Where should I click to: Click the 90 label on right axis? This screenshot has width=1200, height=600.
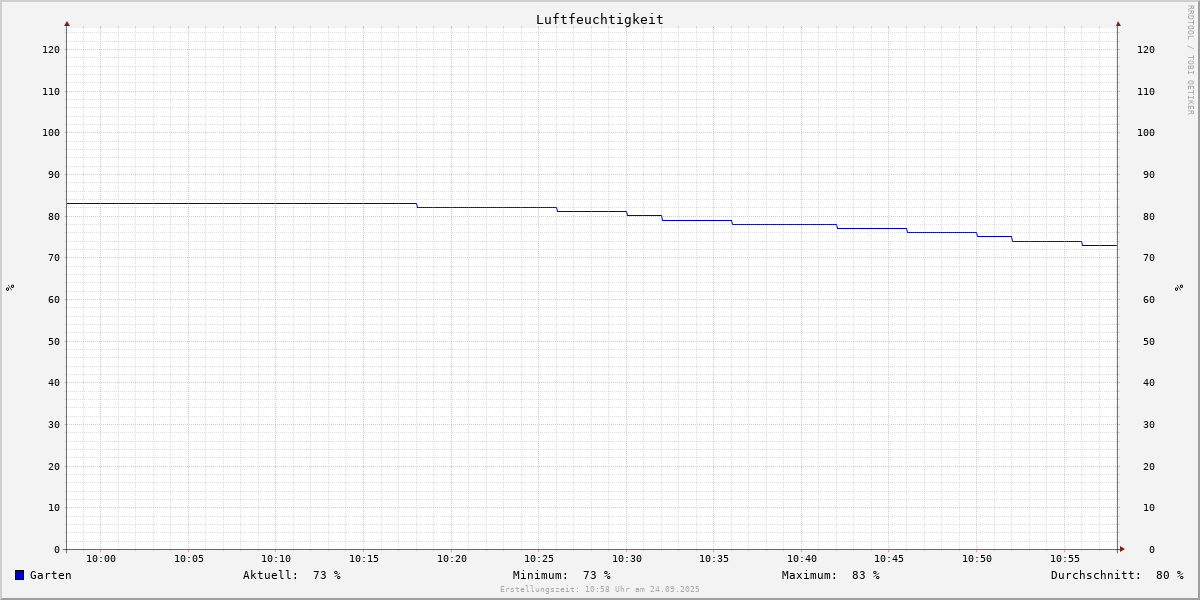point(1149,175)
